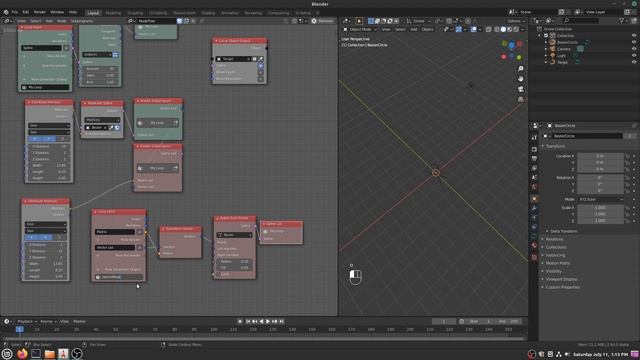
Task: Open the Render properties tab
Action: point(534,149)
